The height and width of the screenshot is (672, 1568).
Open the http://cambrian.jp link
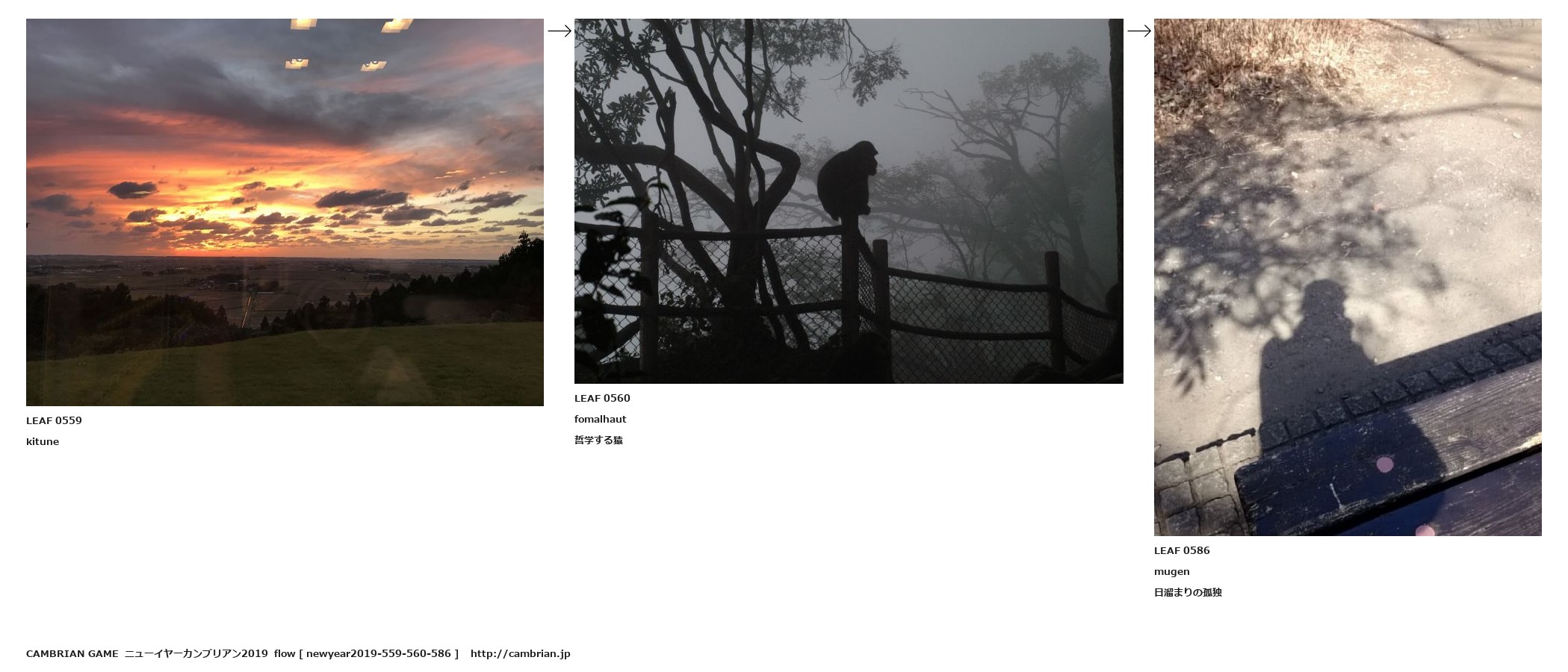[521, 653]
